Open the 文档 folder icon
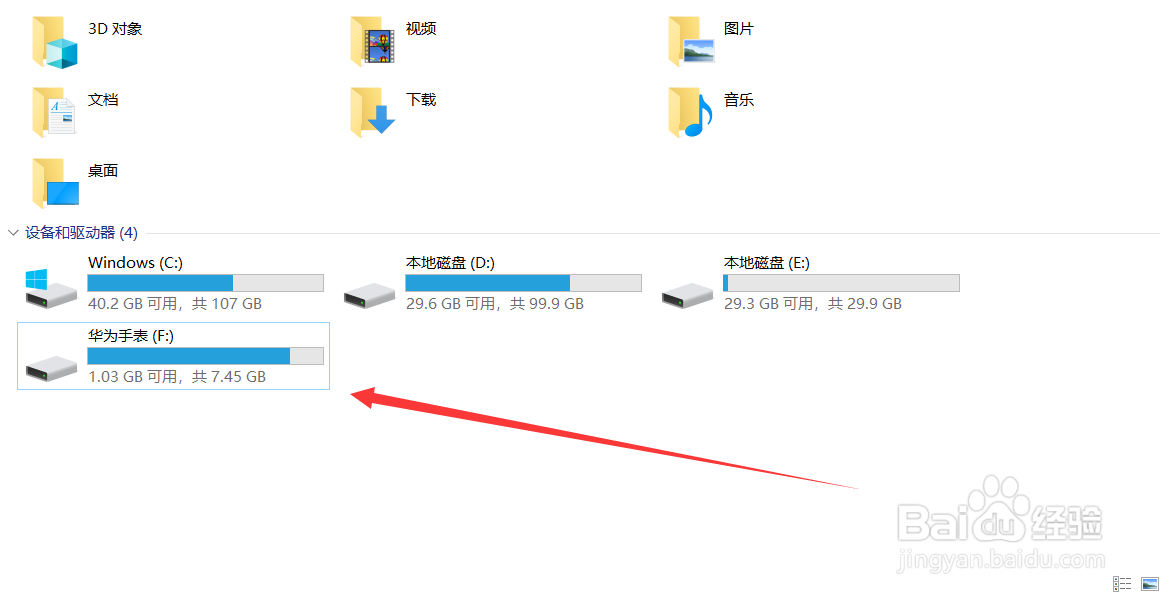Screen dimensions: 1170x600 click(x=54, y=113)
